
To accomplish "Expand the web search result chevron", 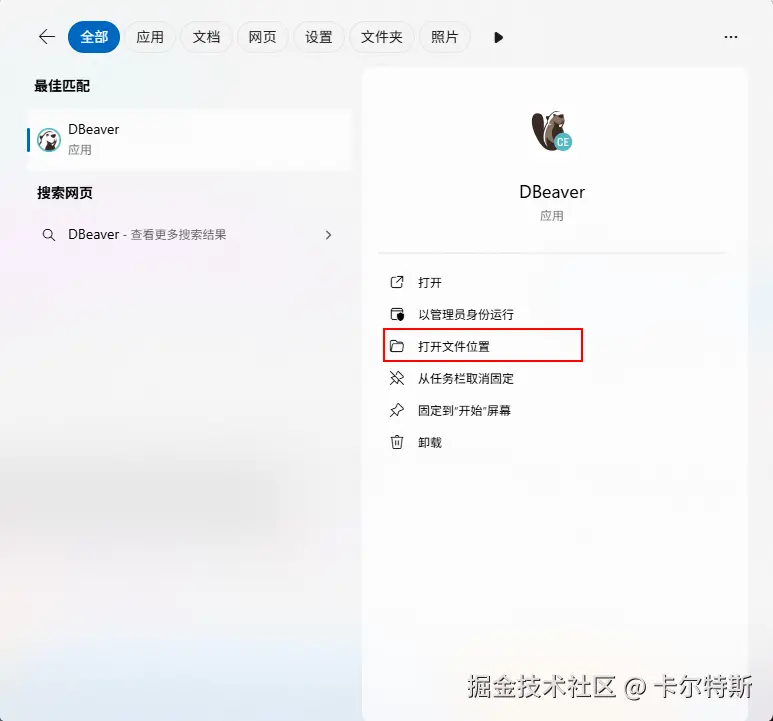I will pyautogui.click(x=328, y=235).
